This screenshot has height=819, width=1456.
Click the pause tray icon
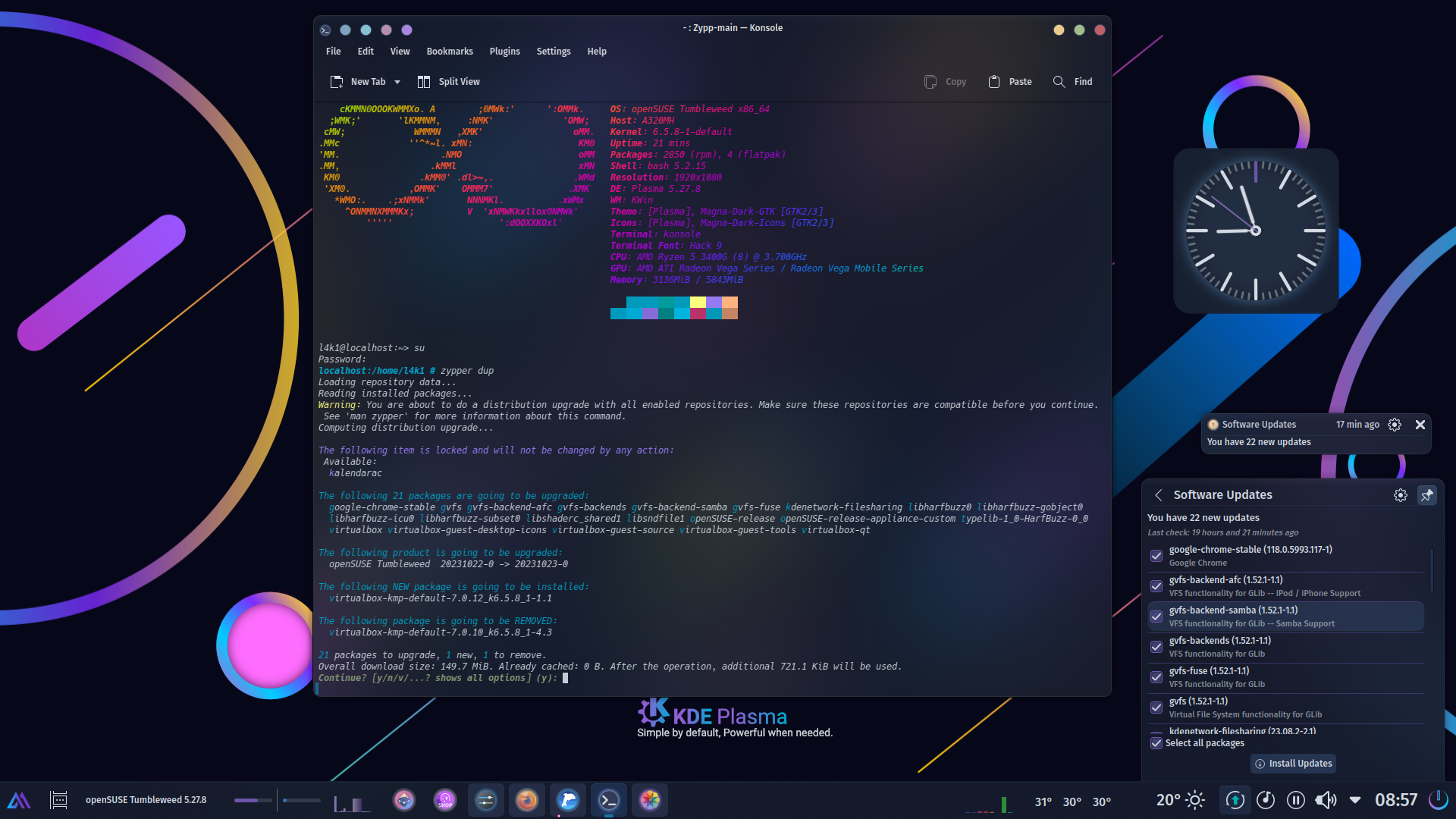click(x=1296, y=800)
